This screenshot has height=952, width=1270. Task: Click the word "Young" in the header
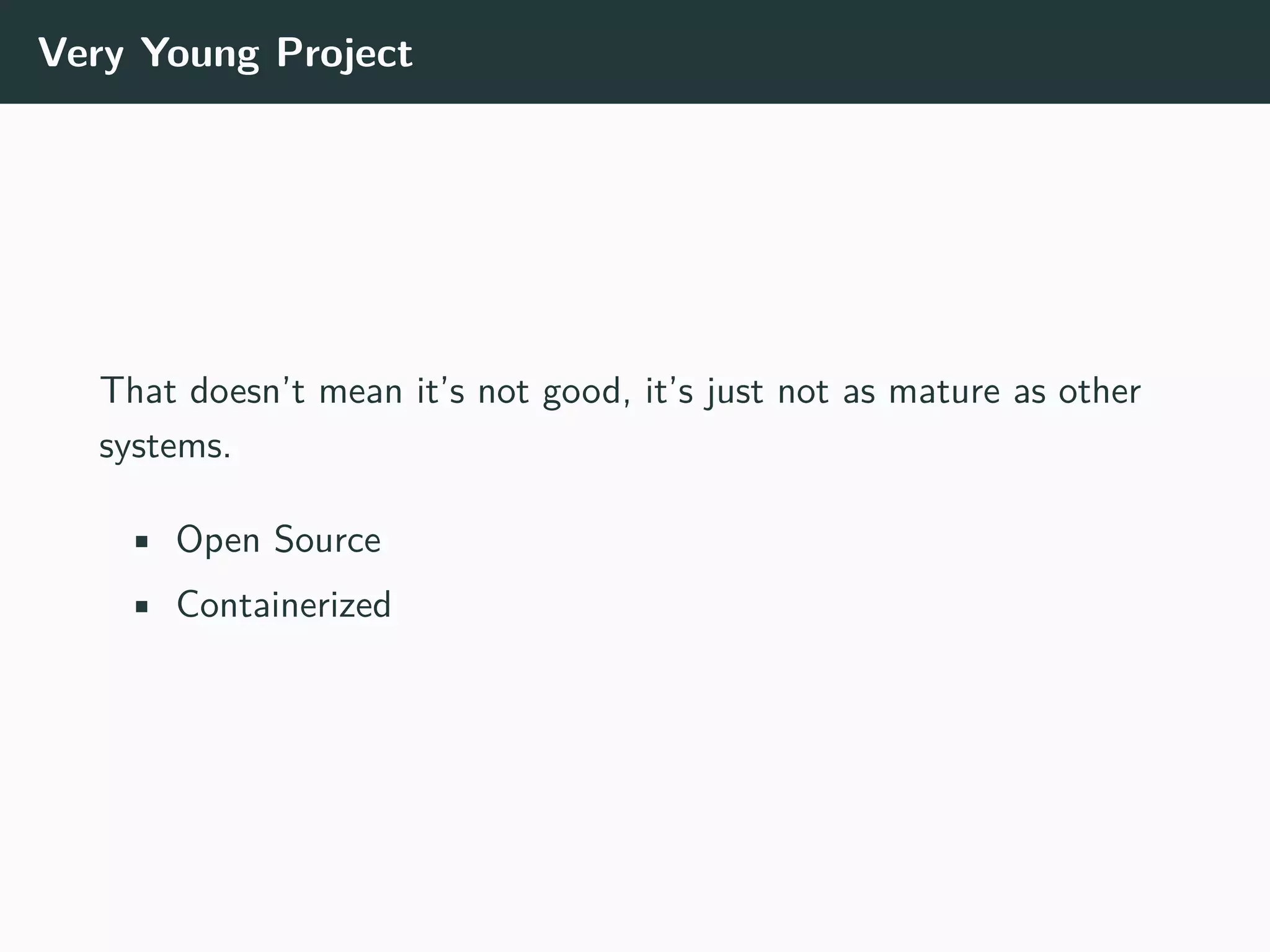pyautogui.click(x=200, y=53)
